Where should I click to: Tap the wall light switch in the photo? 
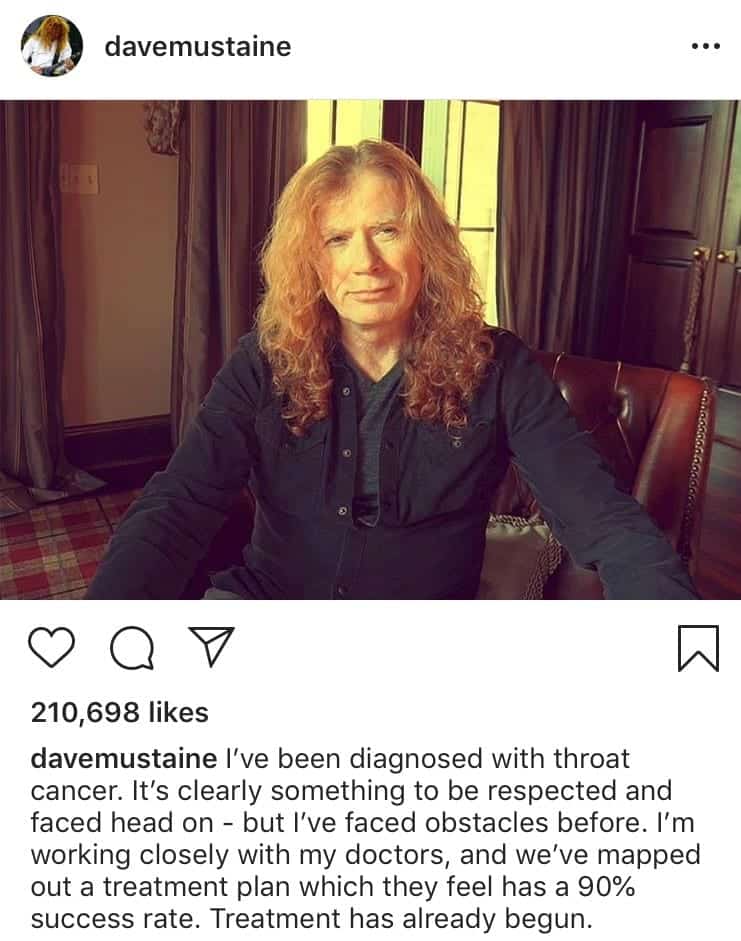click(x=79, y=178)
